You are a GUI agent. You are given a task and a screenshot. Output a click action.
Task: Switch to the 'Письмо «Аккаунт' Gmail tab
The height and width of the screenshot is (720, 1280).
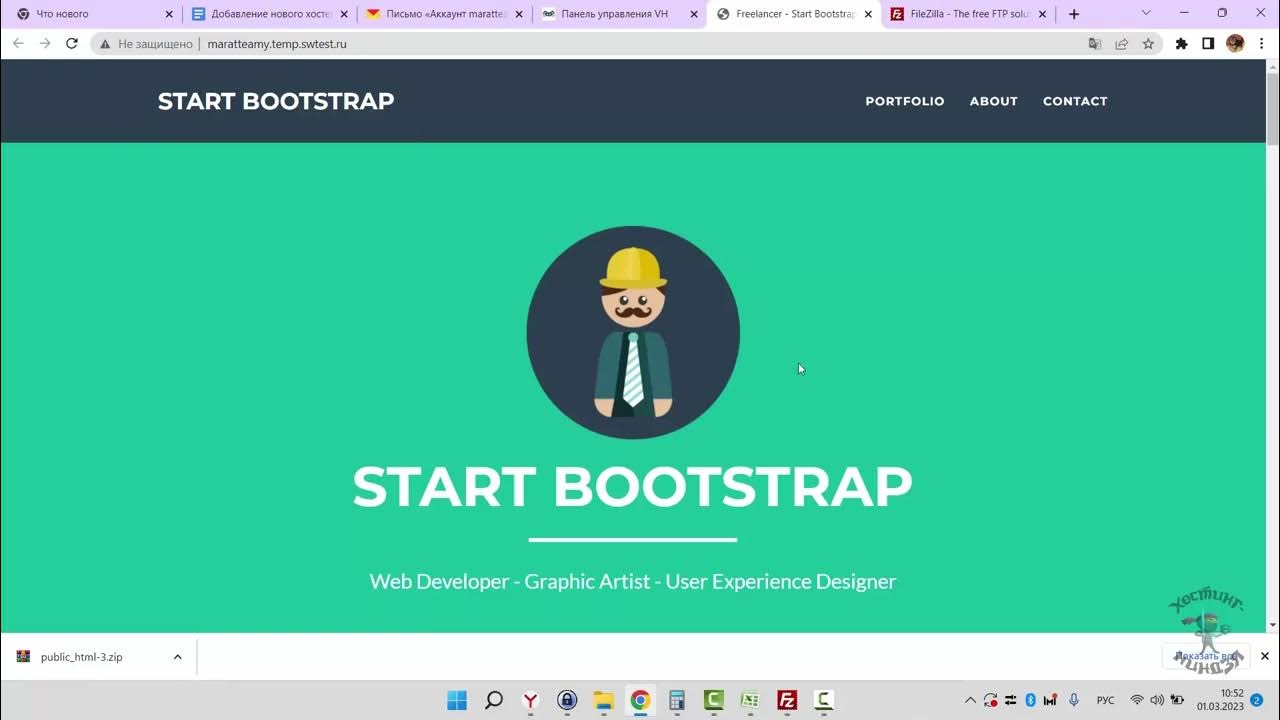pyautogui.click(x=445, y=14)
